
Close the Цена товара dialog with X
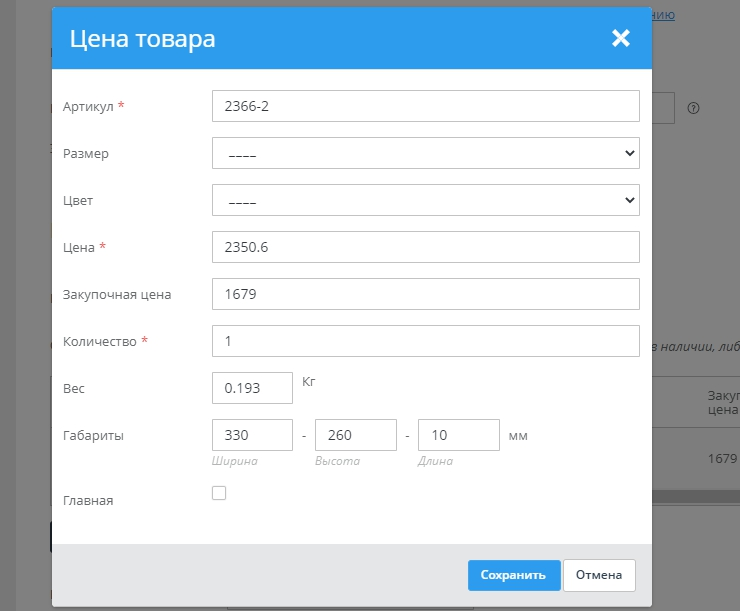pyautogui.click(x=621, y=39)
